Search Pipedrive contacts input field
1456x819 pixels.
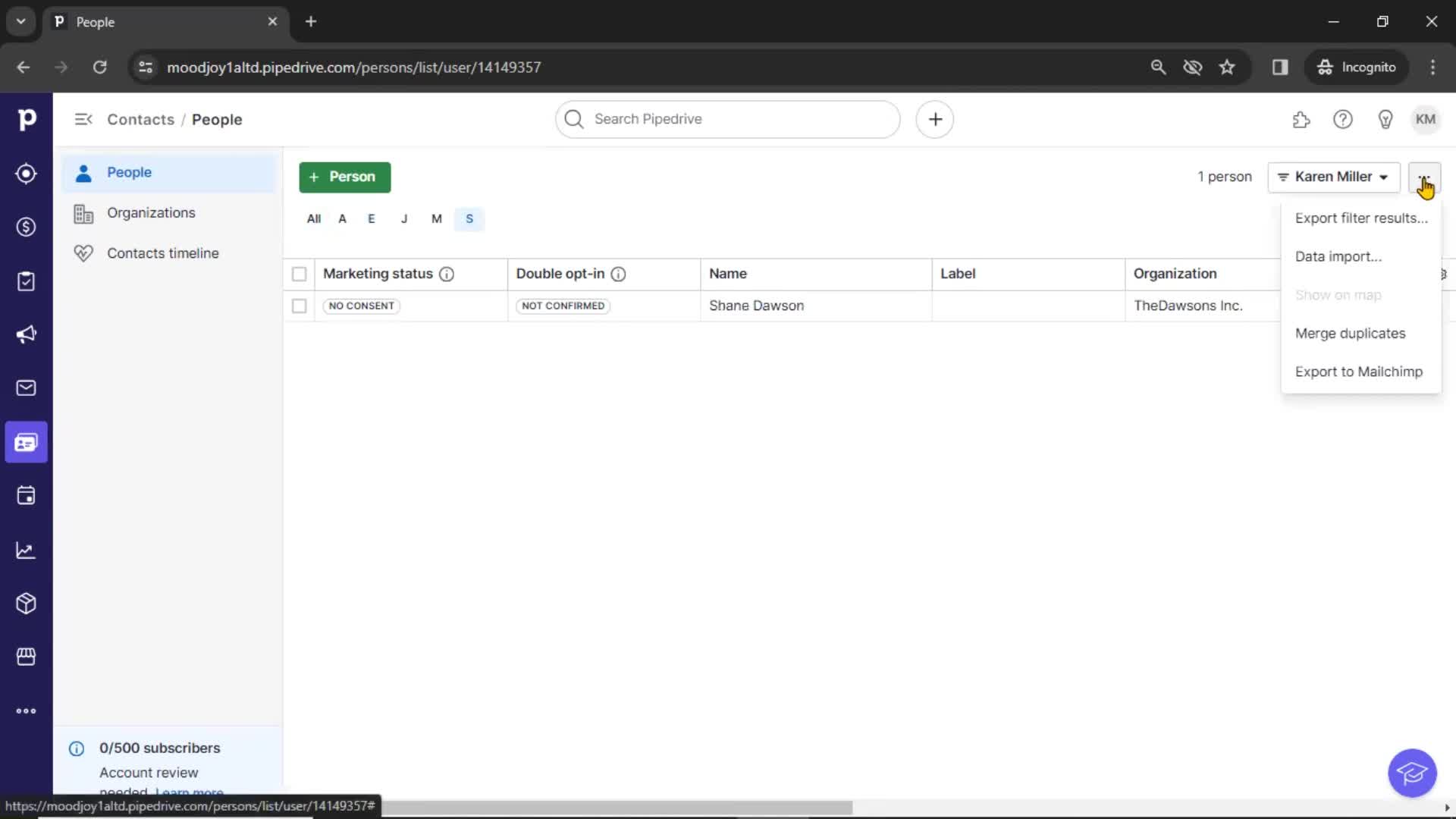[x=727, y=118]
